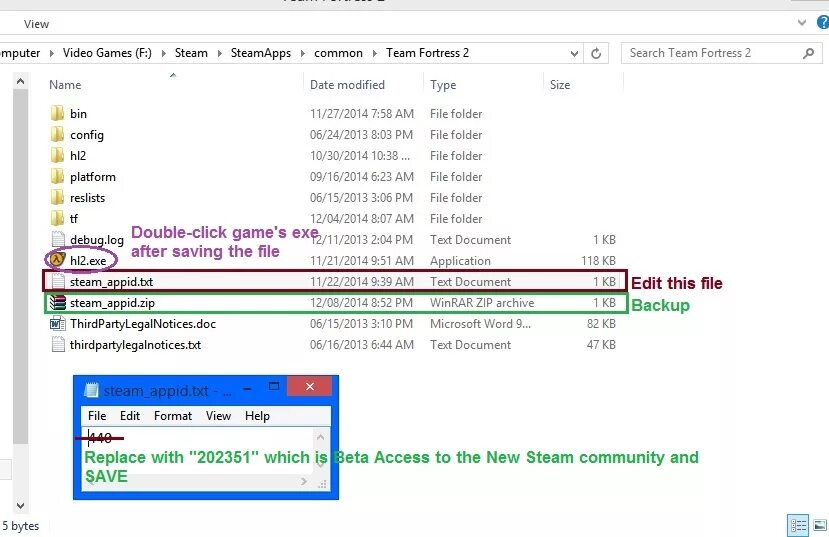Minimize the Notepad window
This screenshot has width=829, height=537.
pos(247,389)
